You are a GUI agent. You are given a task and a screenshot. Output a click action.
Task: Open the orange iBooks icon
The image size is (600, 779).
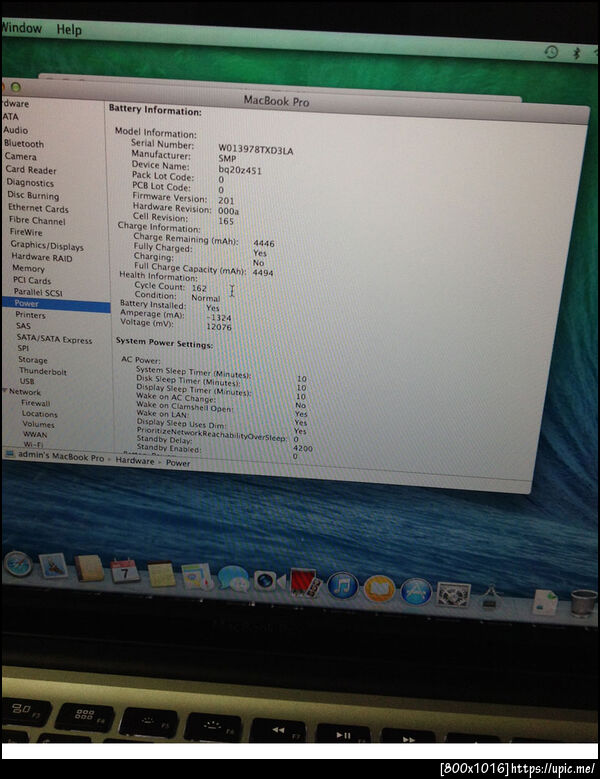point(379,589)
